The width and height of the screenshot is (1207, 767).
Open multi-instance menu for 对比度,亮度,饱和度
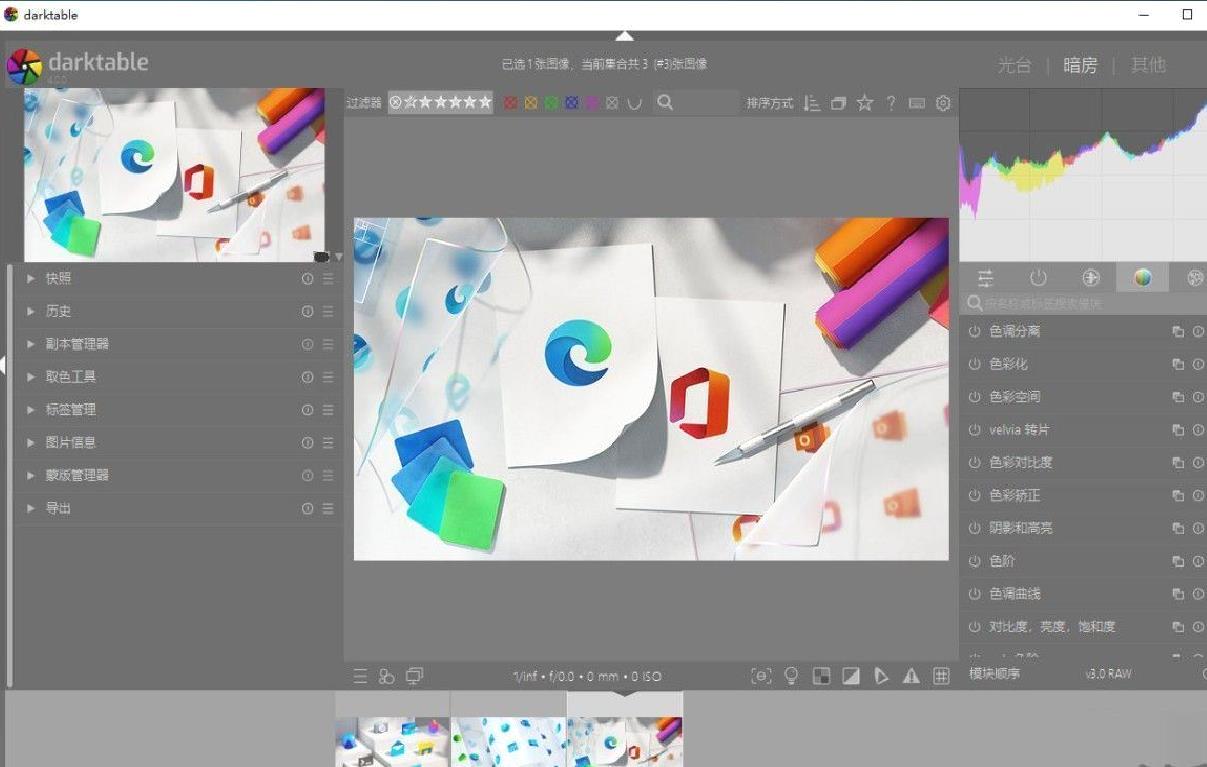(1178, 627)
